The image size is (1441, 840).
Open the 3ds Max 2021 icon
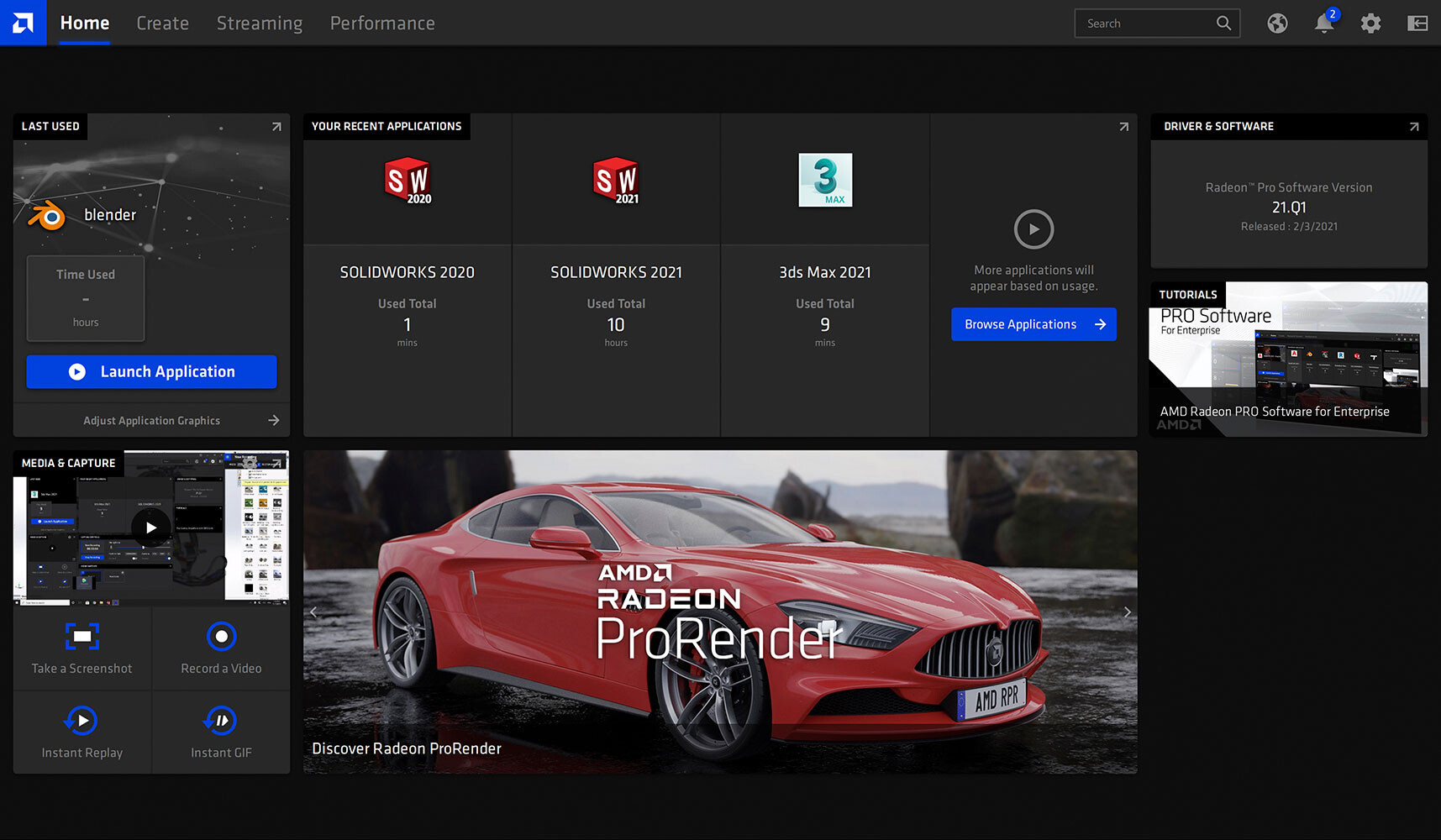[x=825, y=180]
